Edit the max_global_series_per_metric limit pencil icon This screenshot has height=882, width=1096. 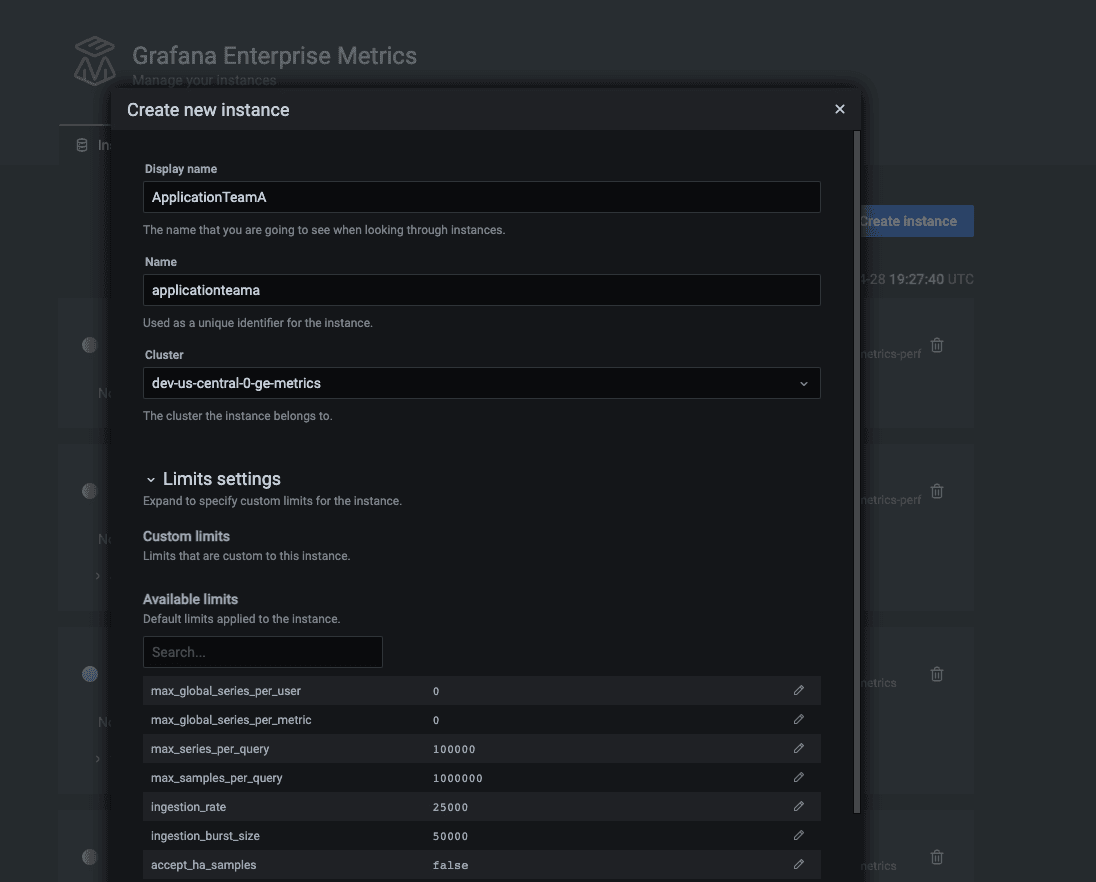point(798,719)
